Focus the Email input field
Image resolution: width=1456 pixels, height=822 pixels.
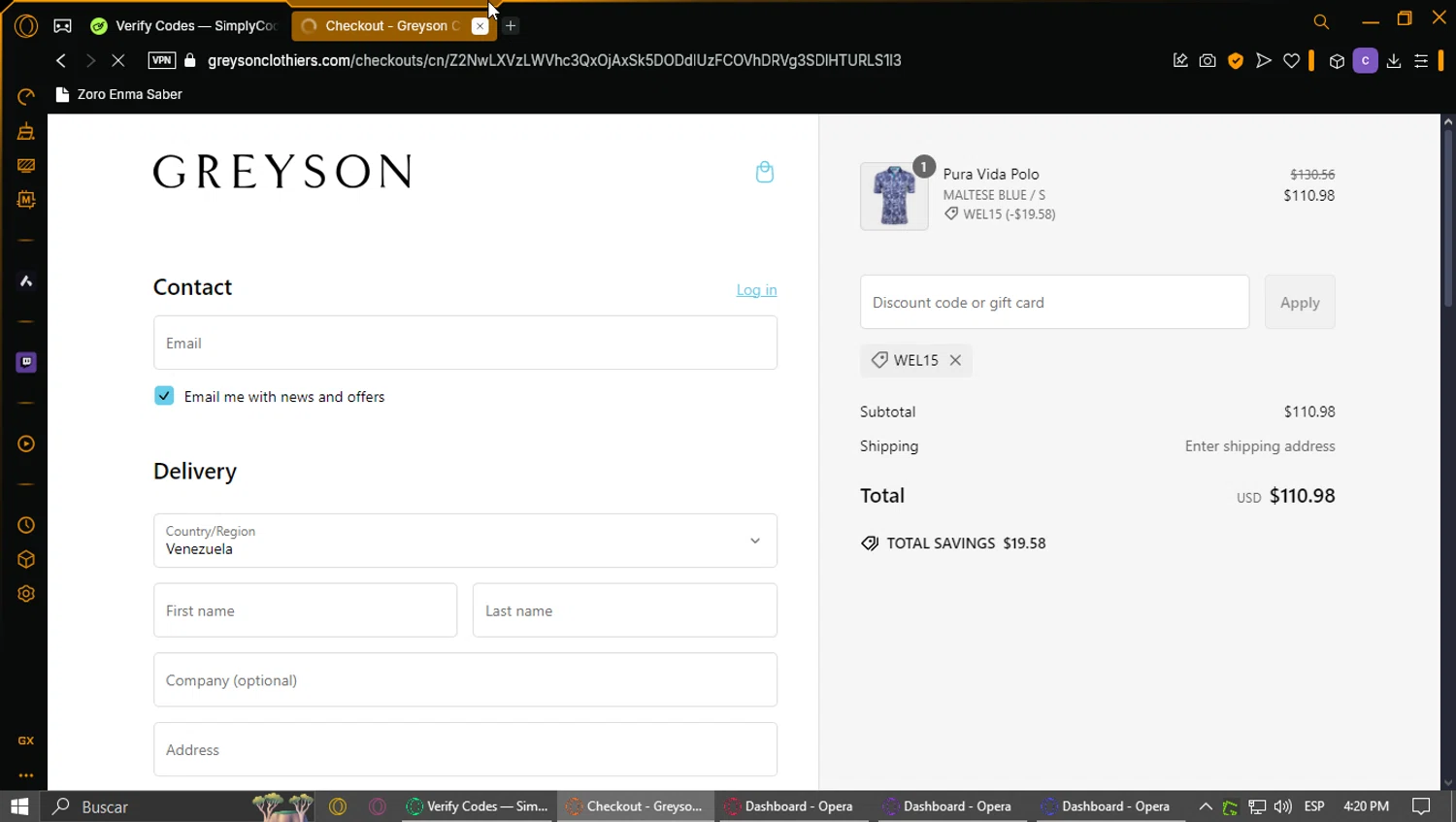pos(465,343)
